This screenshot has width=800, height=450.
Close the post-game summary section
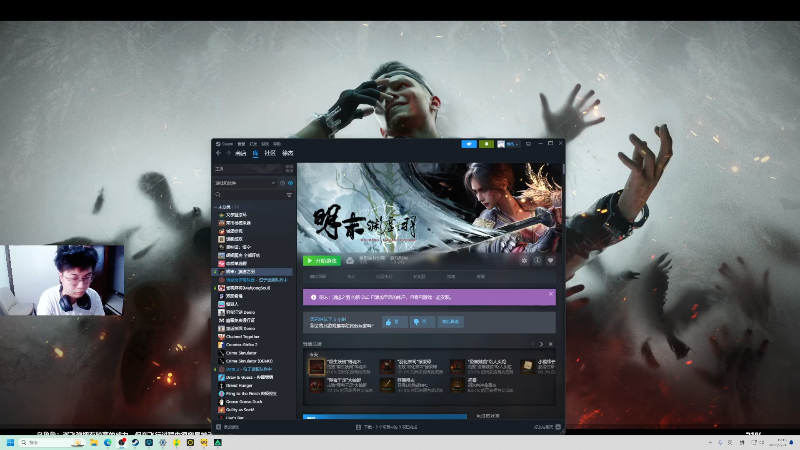(x=551, y=344)
